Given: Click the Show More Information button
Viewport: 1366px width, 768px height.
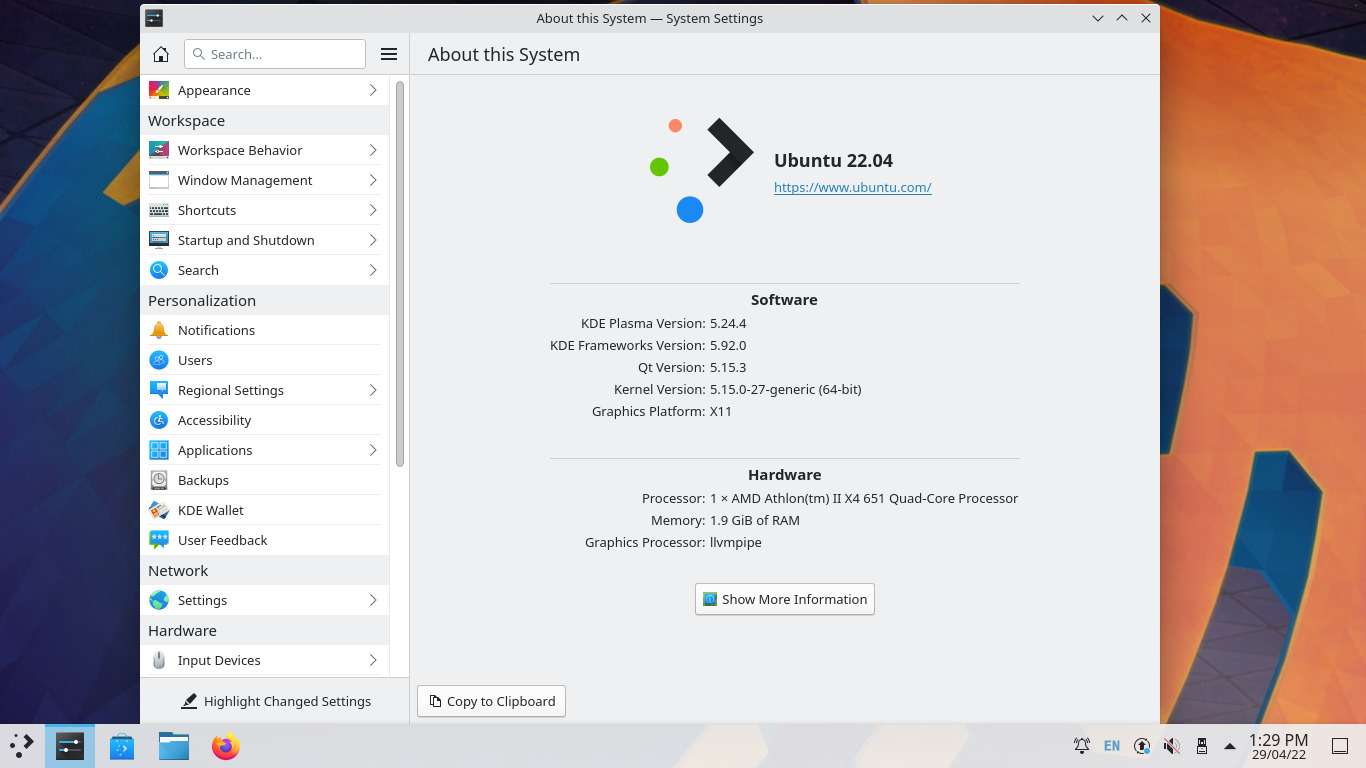Looking at the screenshot, I should point(784,599).
